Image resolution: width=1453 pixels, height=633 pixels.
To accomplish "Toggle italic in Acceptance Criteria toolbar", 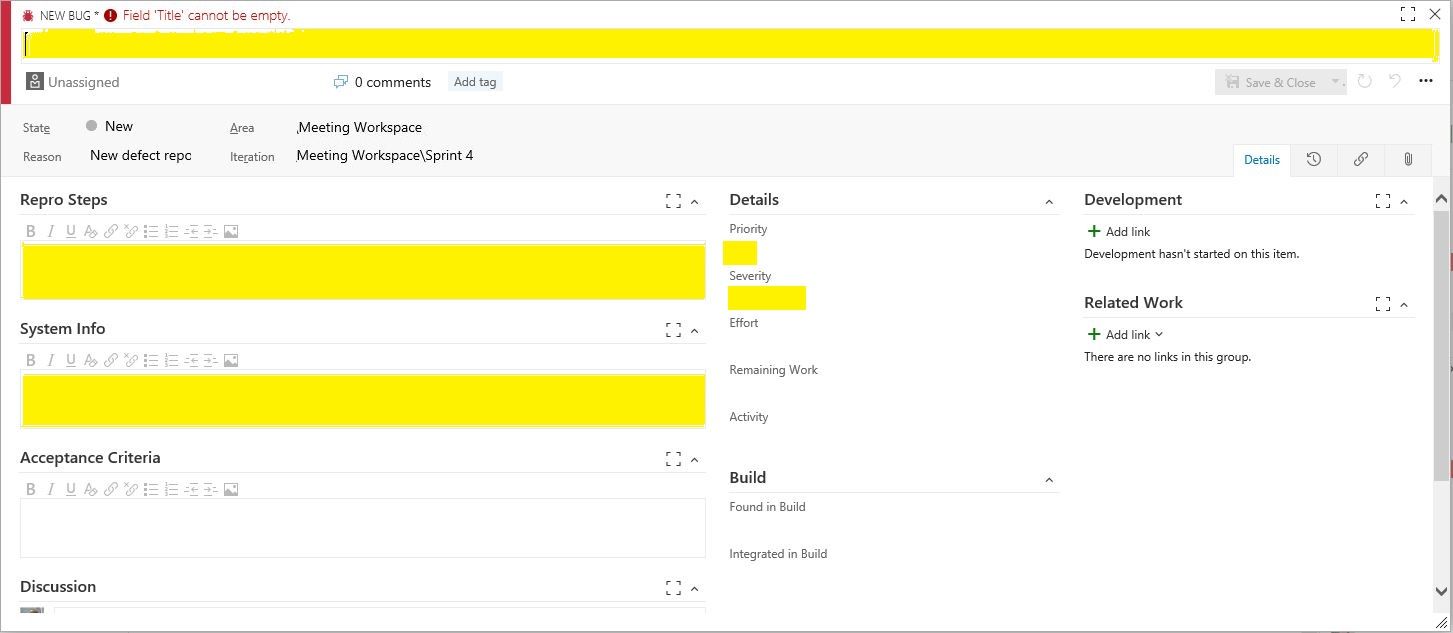I will (x=50, y=489).
